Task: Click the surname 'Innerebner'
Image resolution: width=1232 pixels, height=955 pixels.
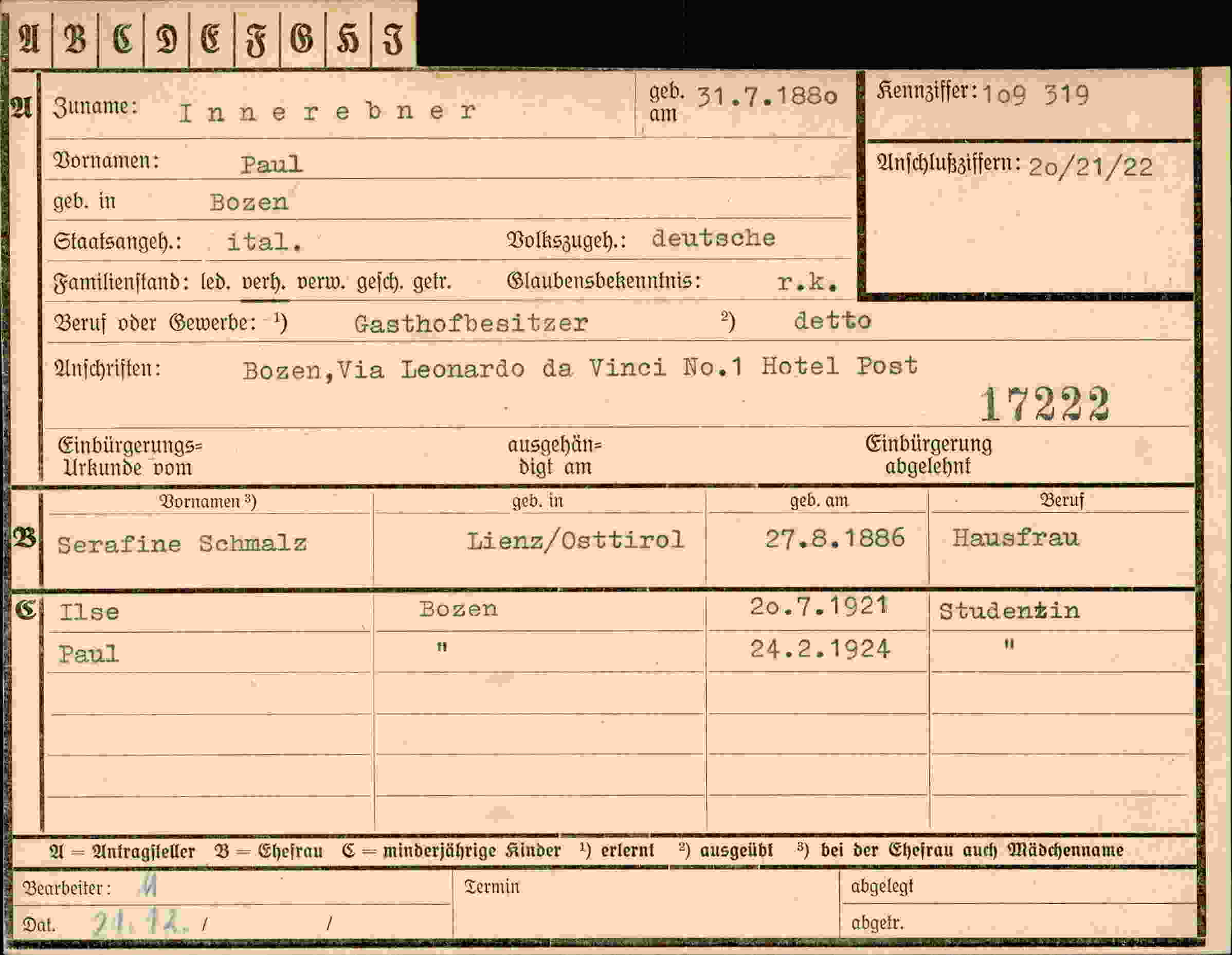Action: (x=328, y=112)
